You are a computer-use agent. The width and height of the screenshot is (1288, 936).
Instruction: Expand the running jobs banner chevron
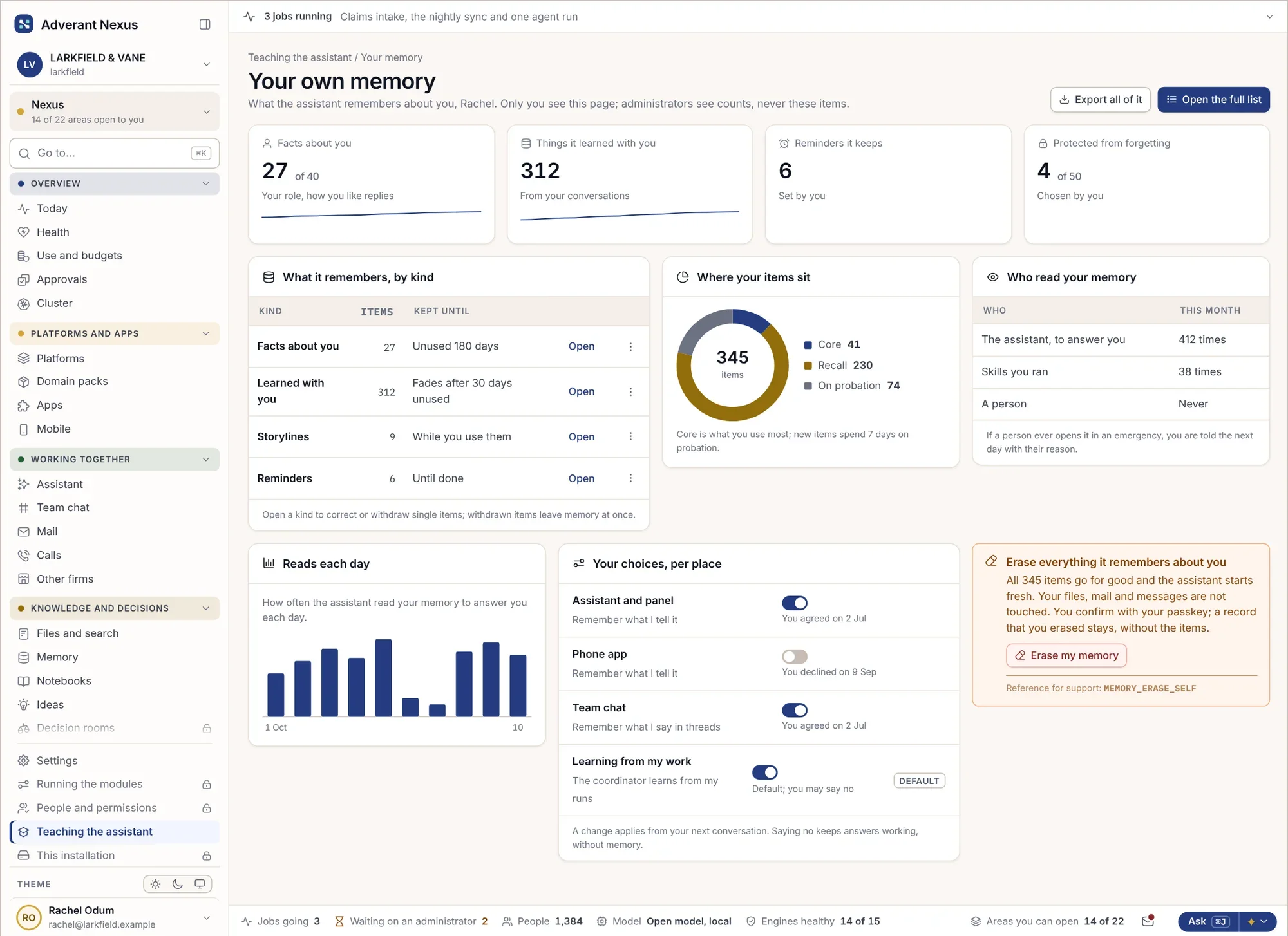(1269, 17)
